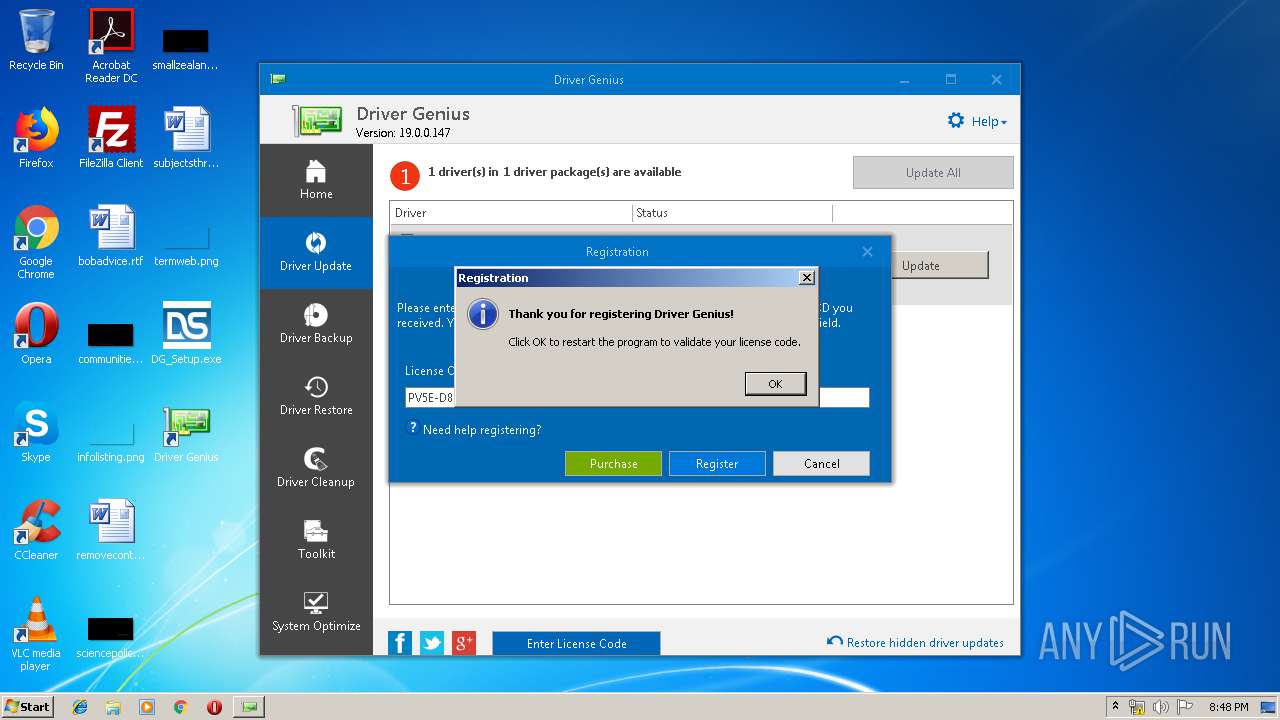The image size is (1280, 720).
Task: Expand the Help dropdown menu
Action: [x=989, y=122]
